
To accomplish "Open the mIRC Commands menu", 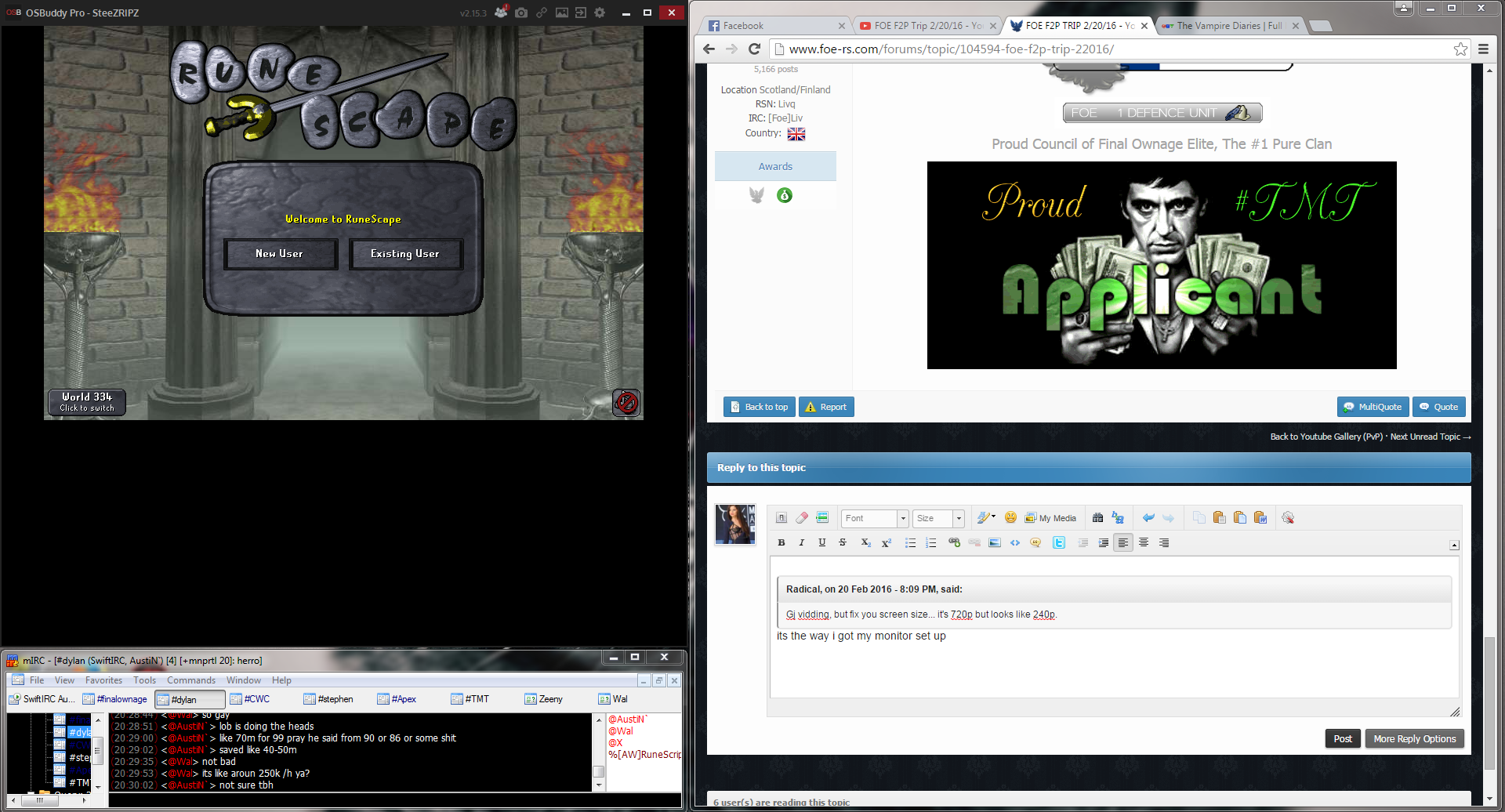I will click(x=191, y=680).
